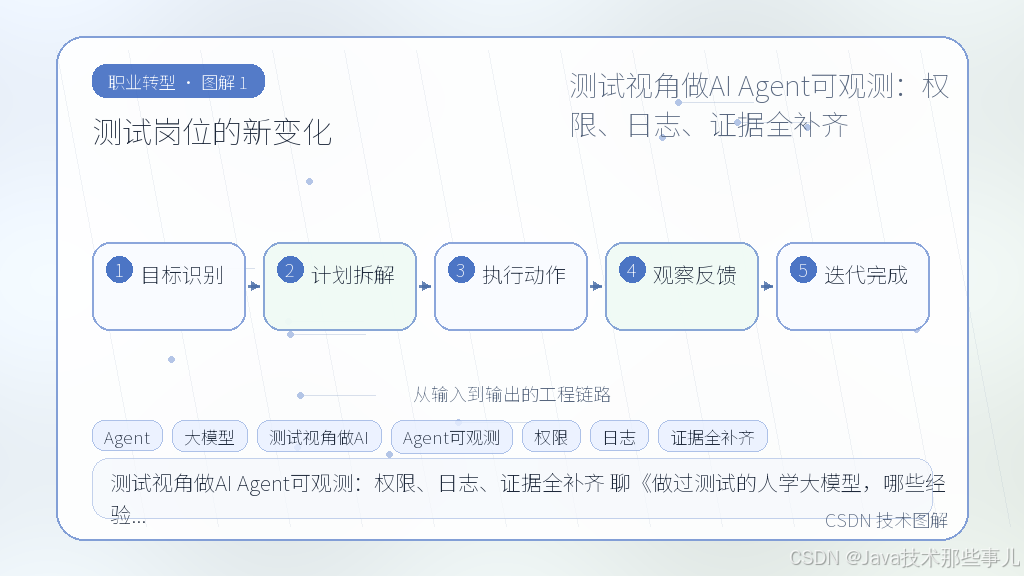Click the caption 从输入到输出的工程链路

click(512, 394)
